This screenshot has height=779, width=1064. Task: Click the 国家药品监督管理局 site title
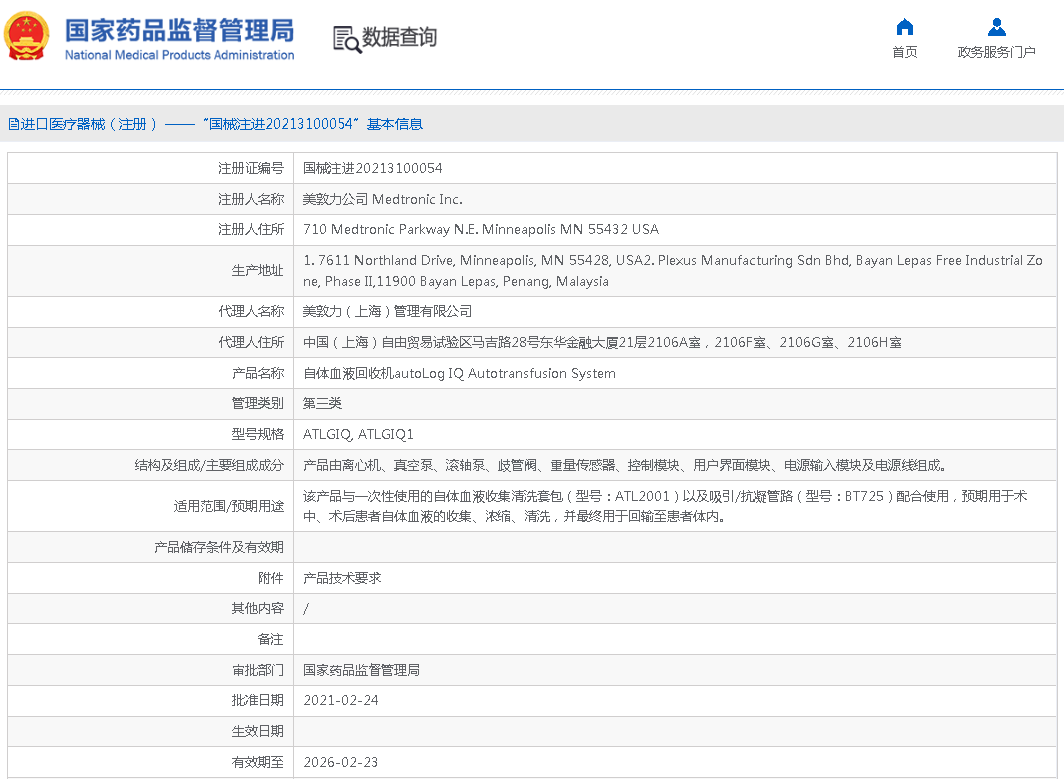tap(179, 29)
